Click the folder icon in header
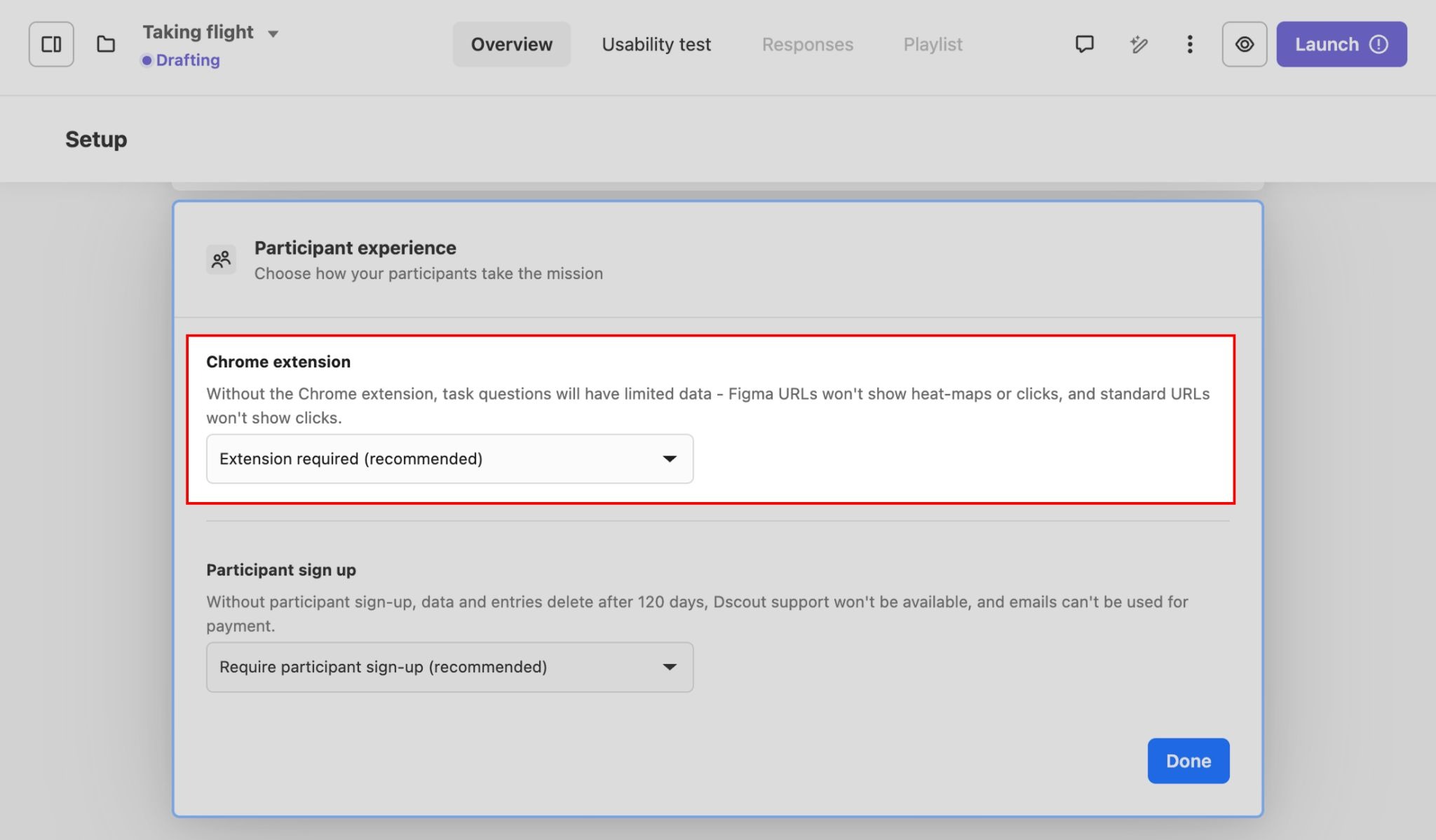The image size is (1436, 840). coord(106,44)
